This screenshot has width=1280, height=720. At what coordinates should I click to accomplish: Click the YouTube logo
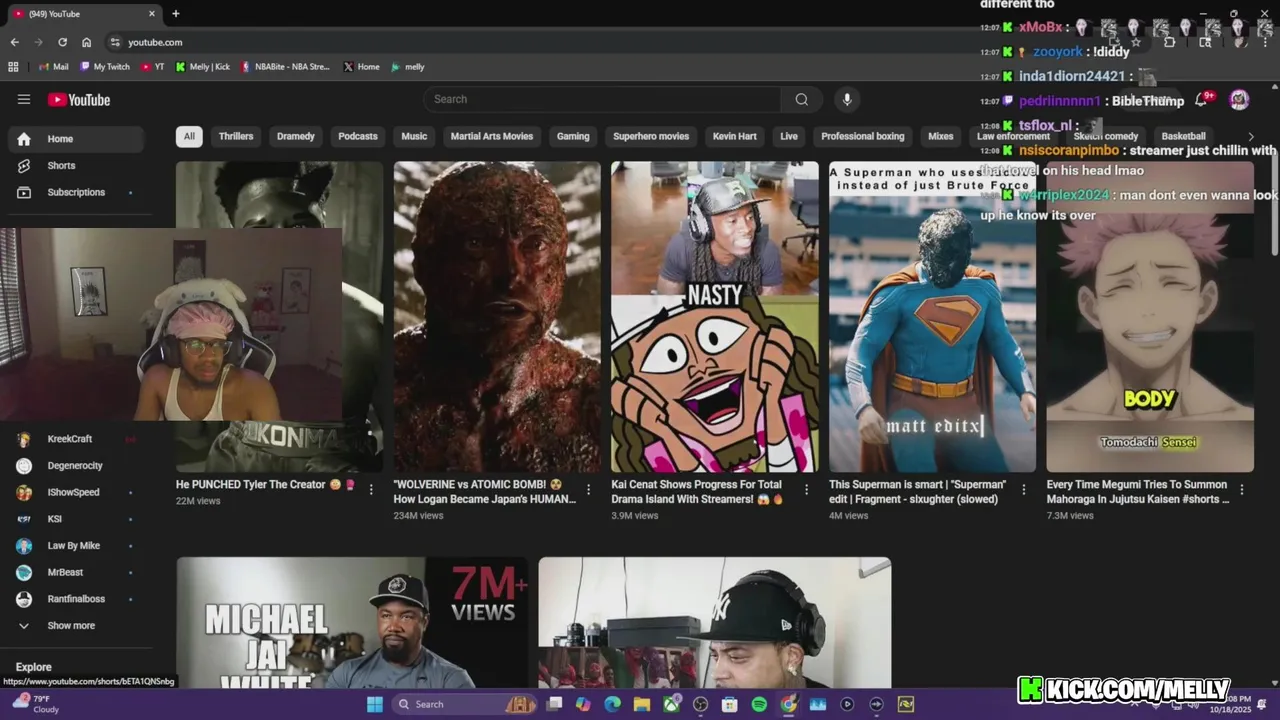pos(79,100)
